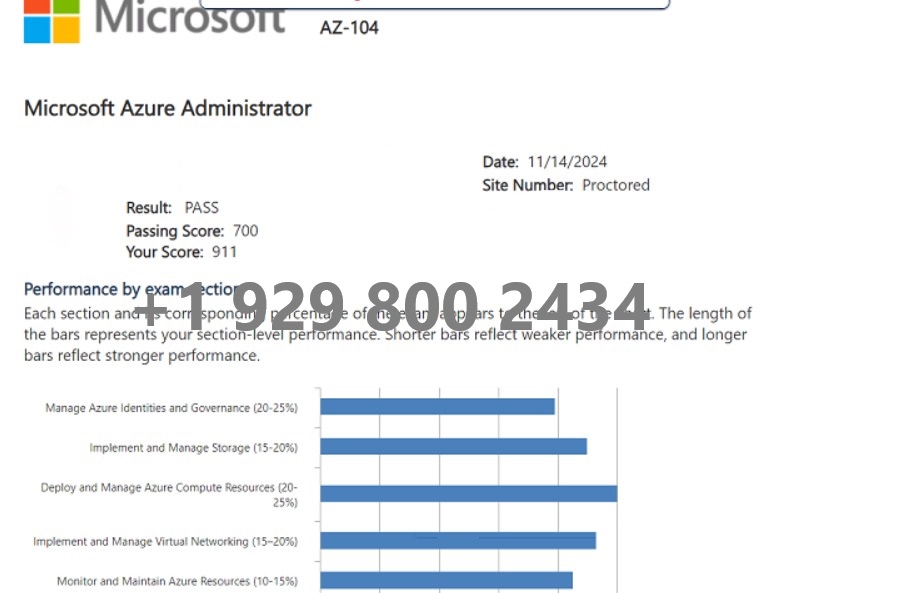This screenshot has width=901, height=593.
Task: Click the Manage Azure Identities and Governance label
Action: coord(171,408)
